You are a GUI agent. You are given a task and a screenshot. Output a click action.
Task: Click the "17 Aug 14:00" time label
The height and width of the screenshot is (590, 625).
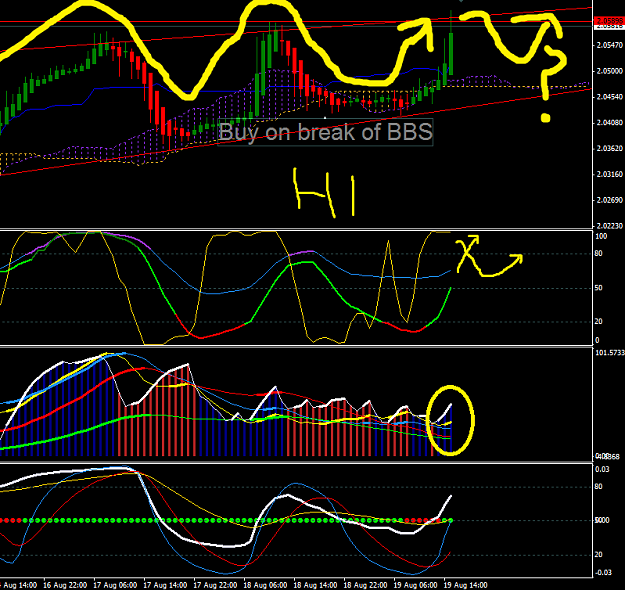click(x=165, y=585)
